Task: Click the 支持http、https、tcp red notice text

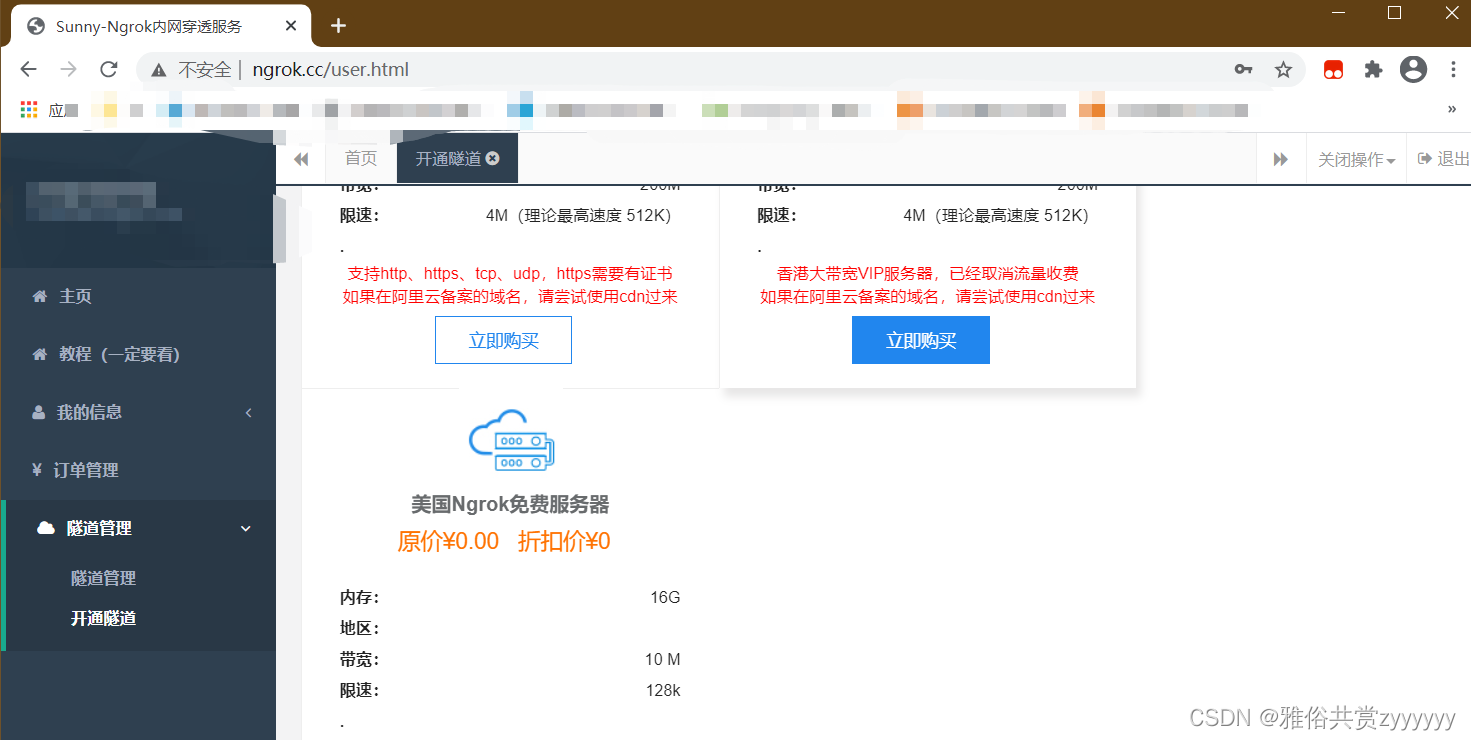Action: coord(510,273)
